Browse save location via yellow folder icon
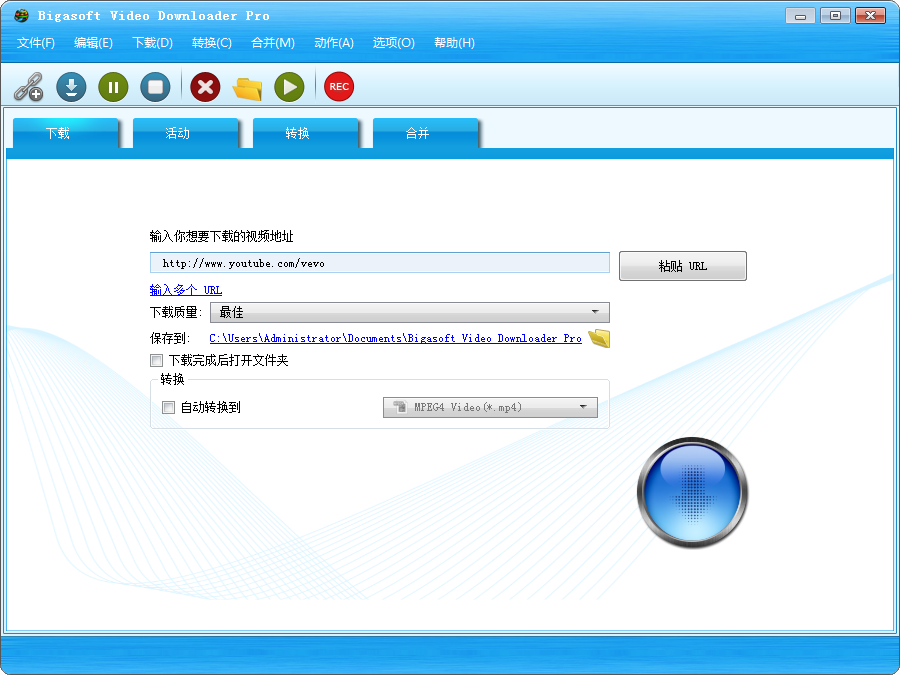This screenshot has height=675, width=900. tap(599, 338)
